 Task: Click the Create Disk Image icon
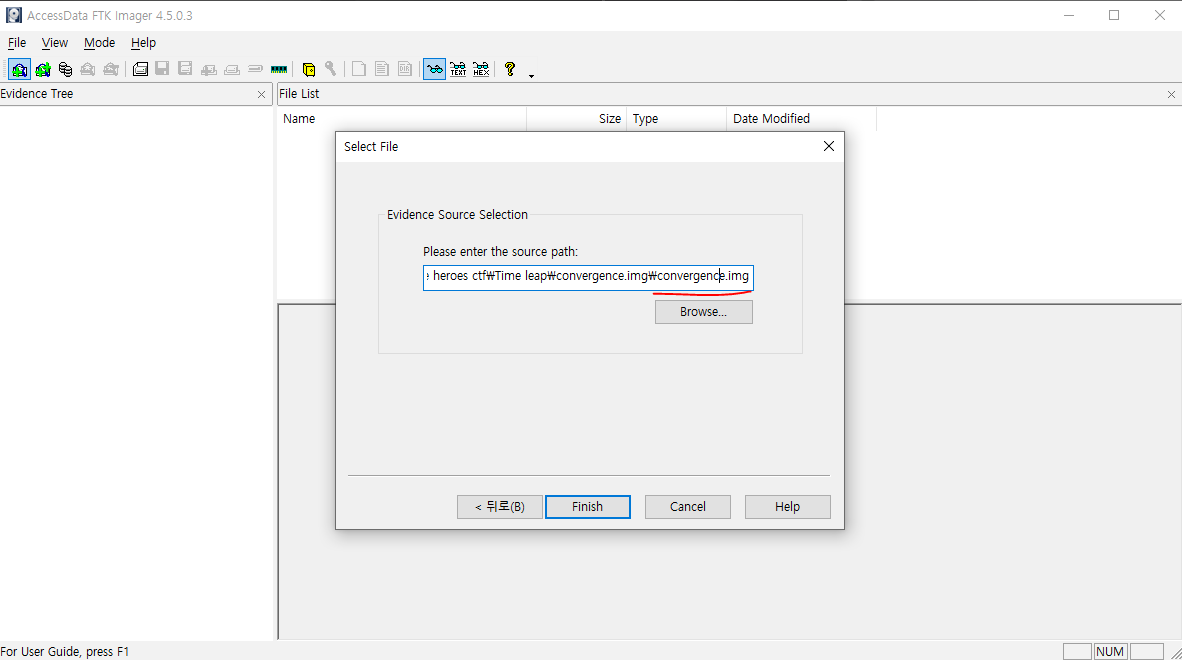tap(140, 69)
